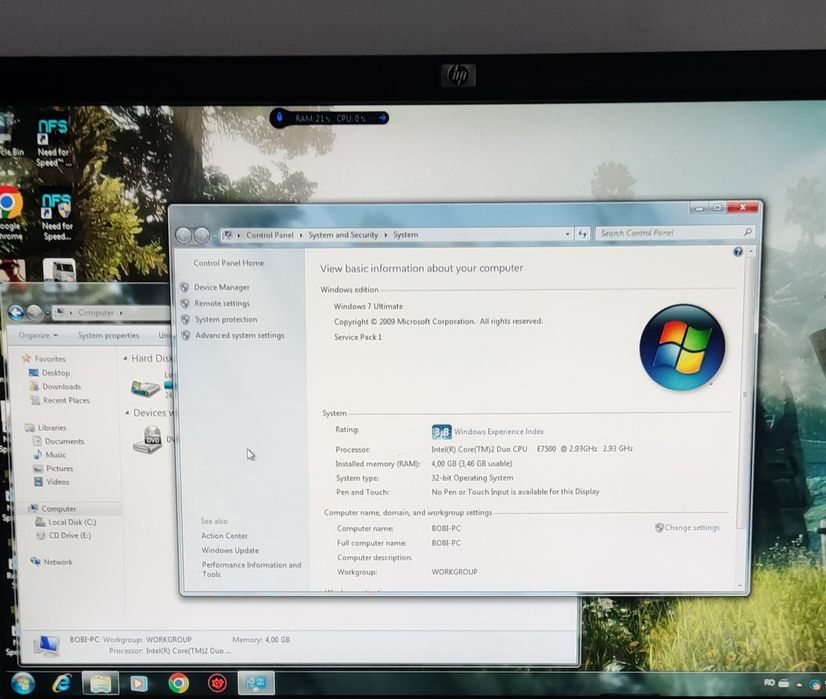Image resolution: width=826 pixels, height=699 pixels.
Task: Go to Control Panel Home
Action: [229, 263]
